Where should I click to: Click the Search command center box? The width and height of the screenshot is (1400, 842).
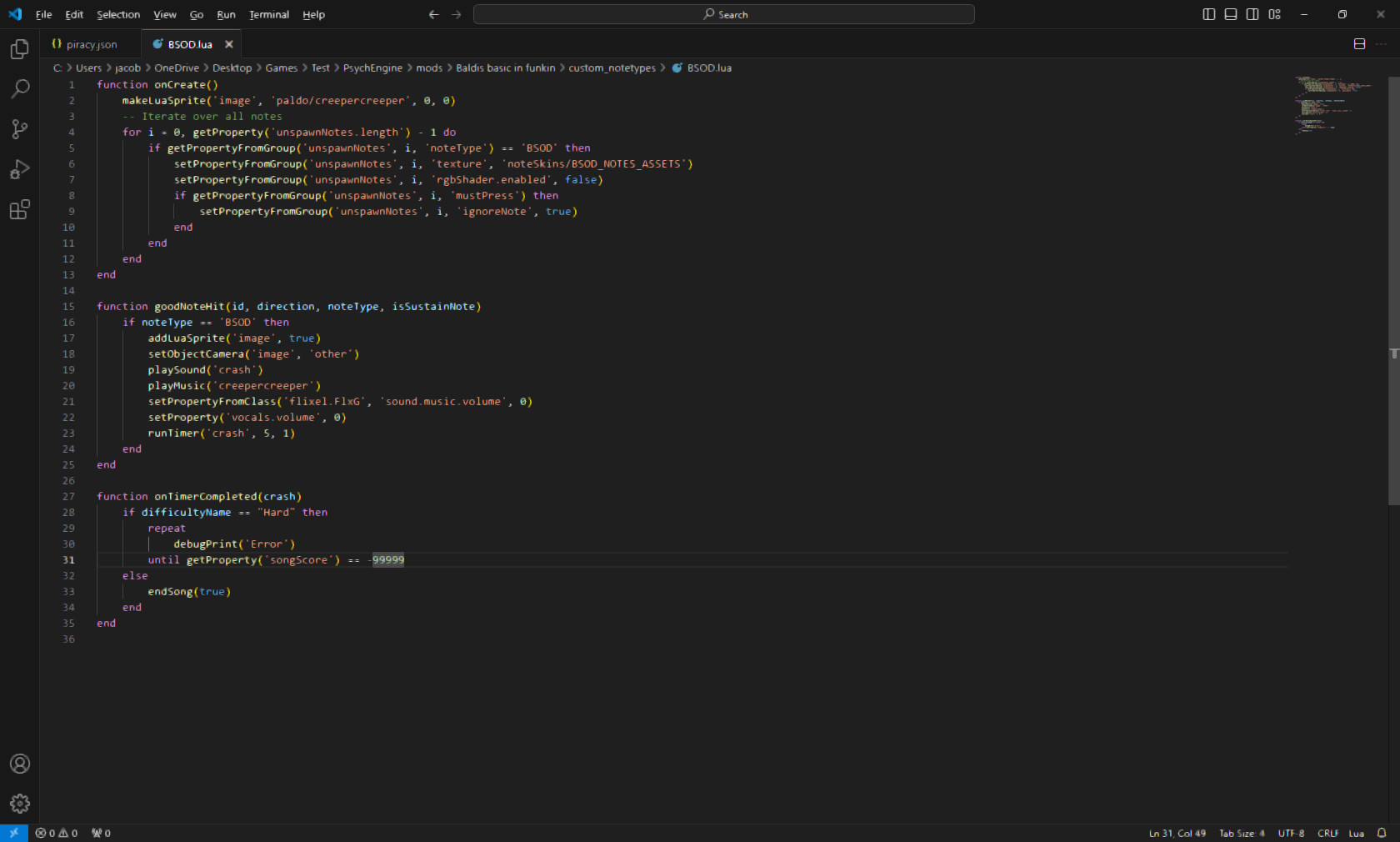723,14
